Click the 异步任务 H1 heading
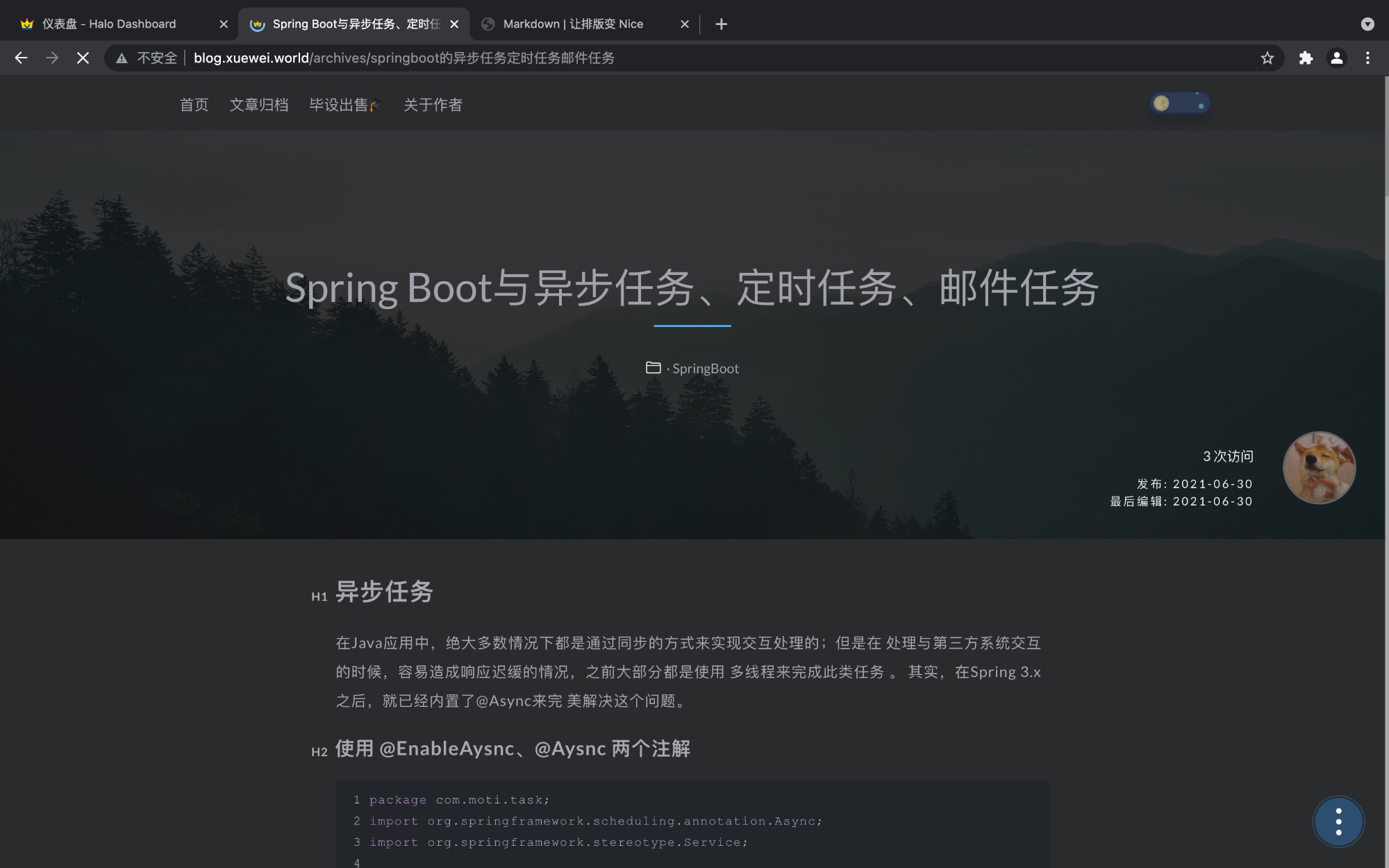Viewport: 1389px width, 868px height. tap(384, 592)
